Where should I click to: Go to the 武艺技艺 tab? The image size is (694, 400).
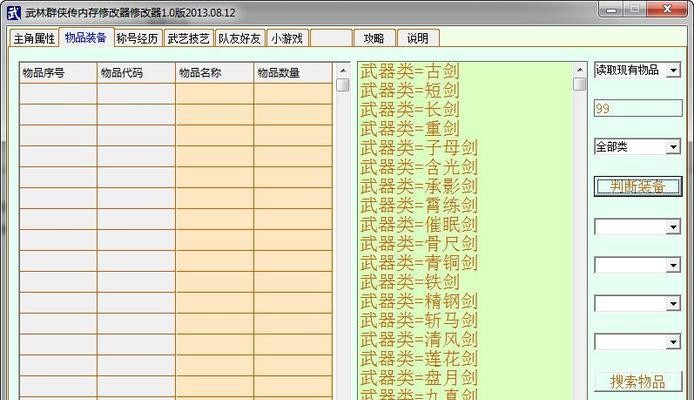188,39
